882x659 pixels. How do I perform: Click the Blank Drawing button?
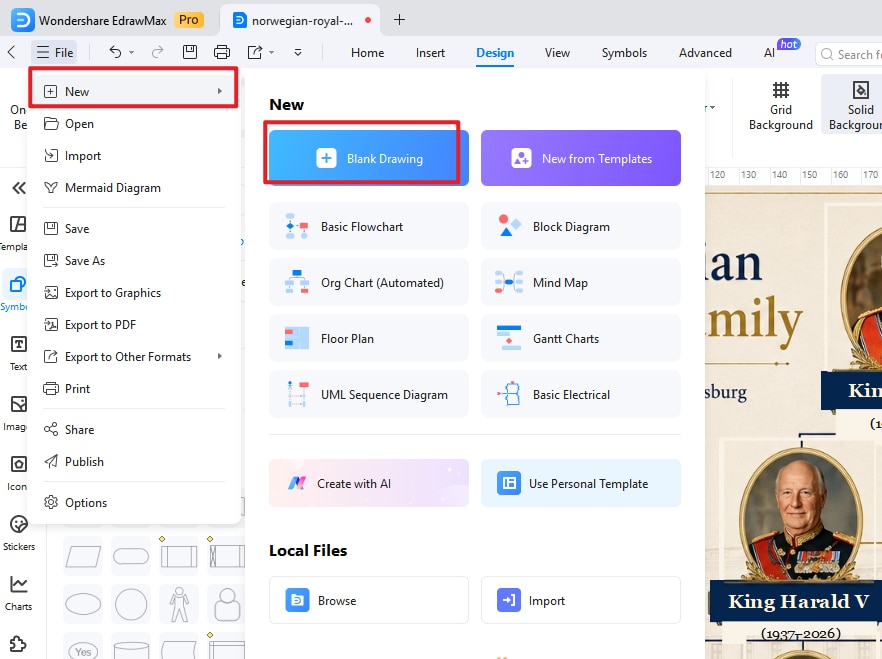[x=368, y=158]
